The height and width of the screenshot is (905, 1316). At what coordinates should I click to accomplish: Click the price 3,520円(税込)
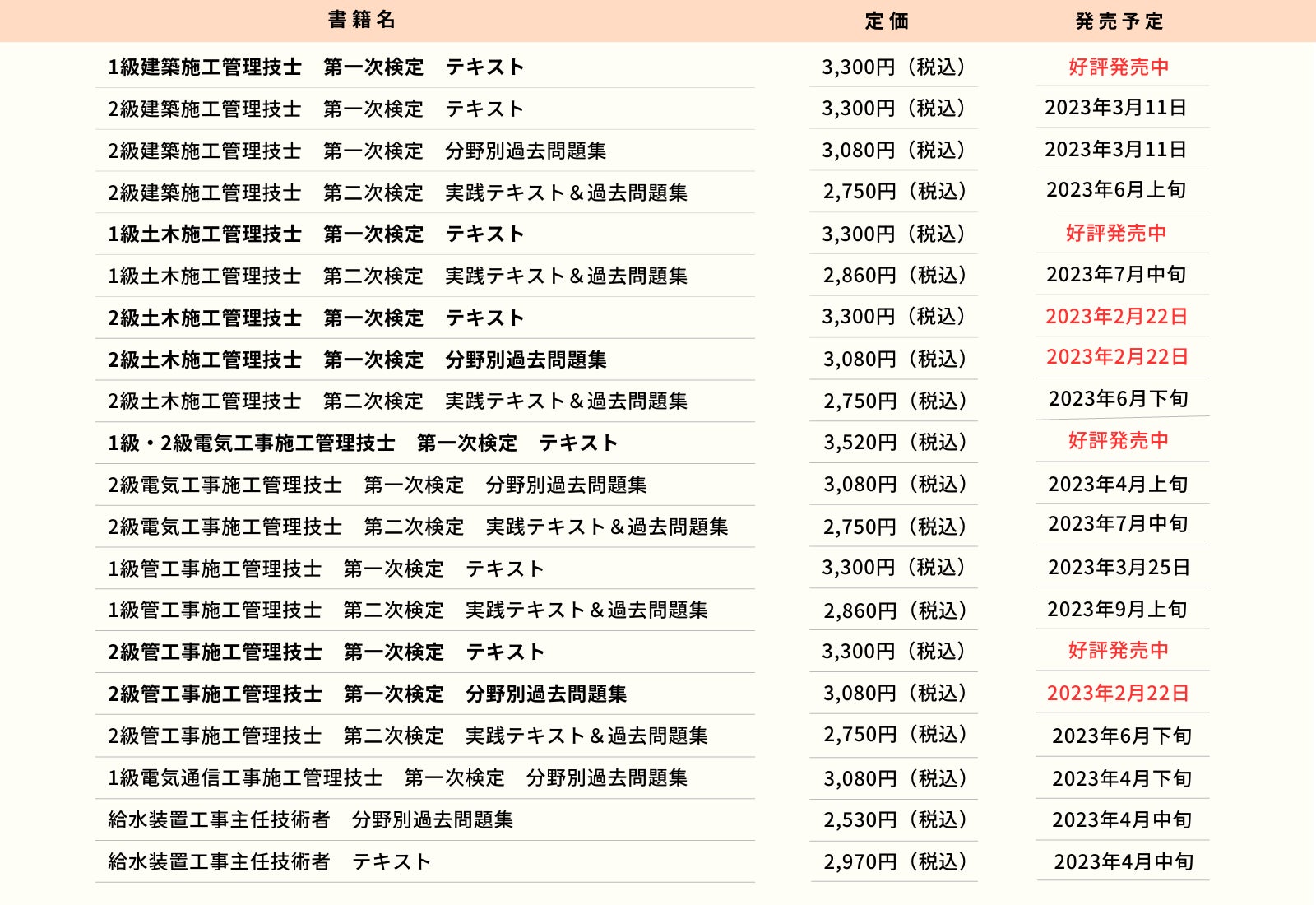coord(895,443)
